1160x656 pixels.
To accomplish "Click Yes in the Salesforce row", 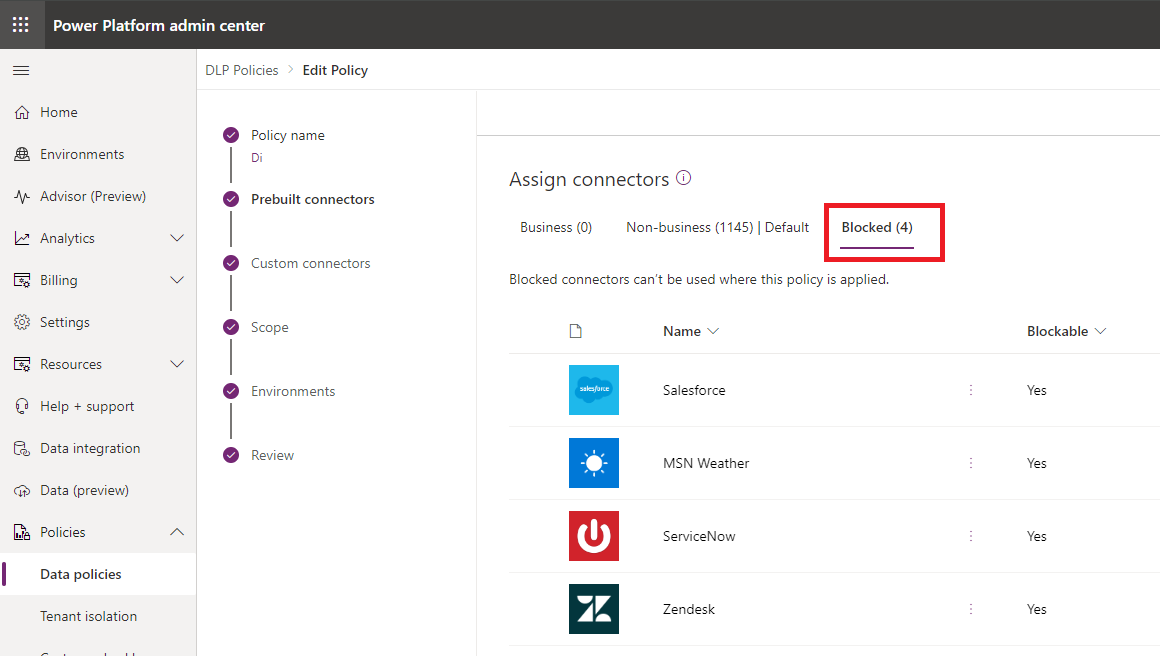I will (1036, 390).
